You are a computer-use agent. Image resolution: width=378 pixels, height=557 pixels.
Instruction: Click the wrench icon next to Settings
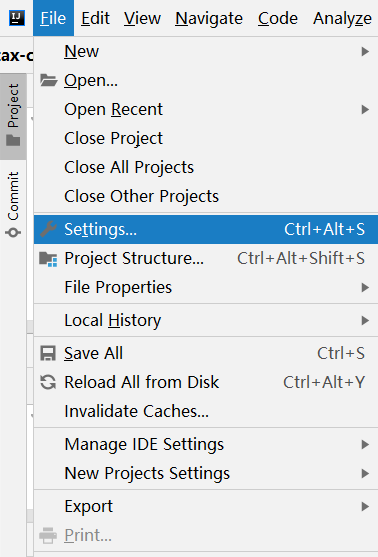(x=48, y=229)
